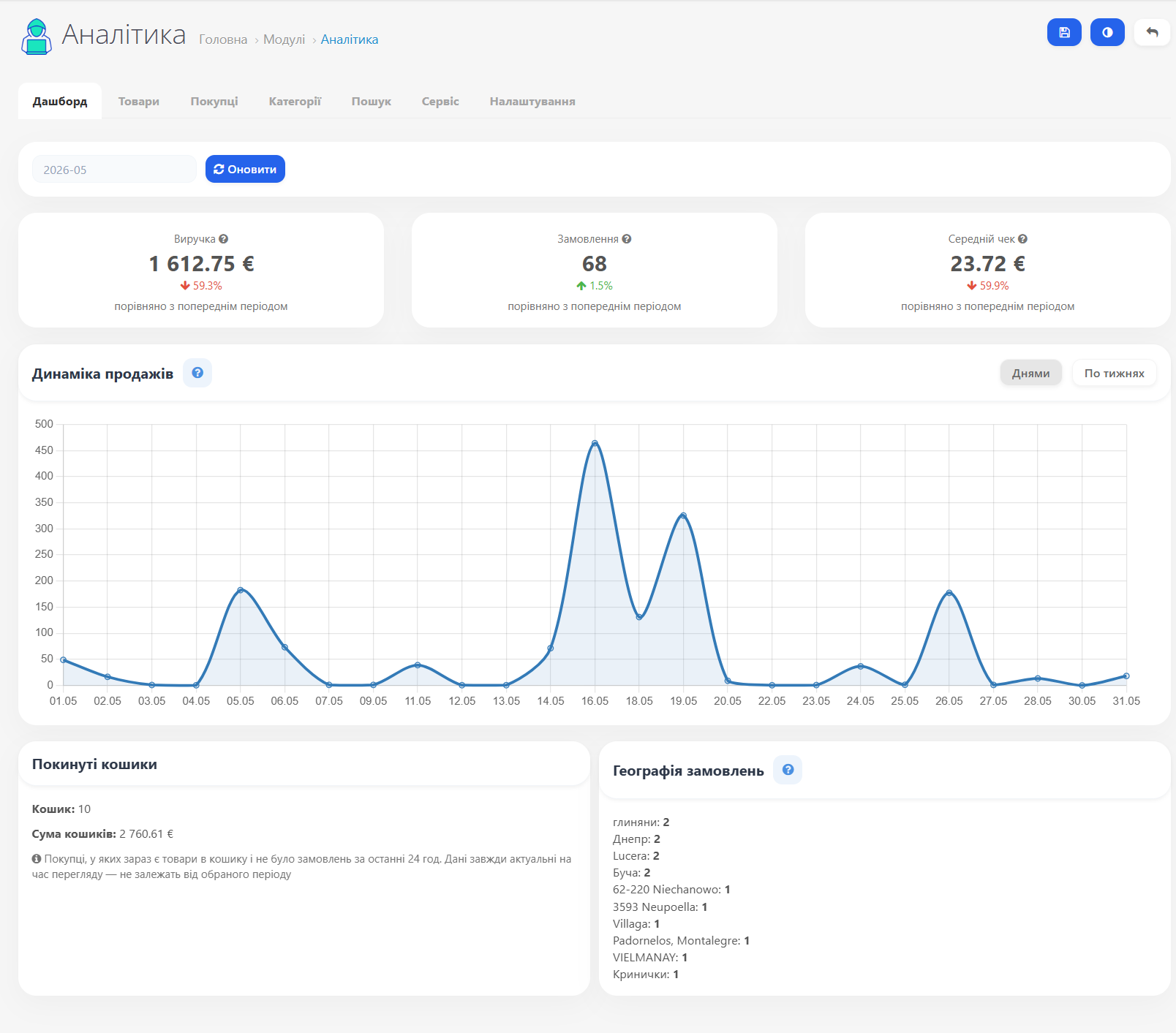Viewport: 1176px width, 1033px height.
Task: Open help icon next to Виручка
Action: click(224, 239)
